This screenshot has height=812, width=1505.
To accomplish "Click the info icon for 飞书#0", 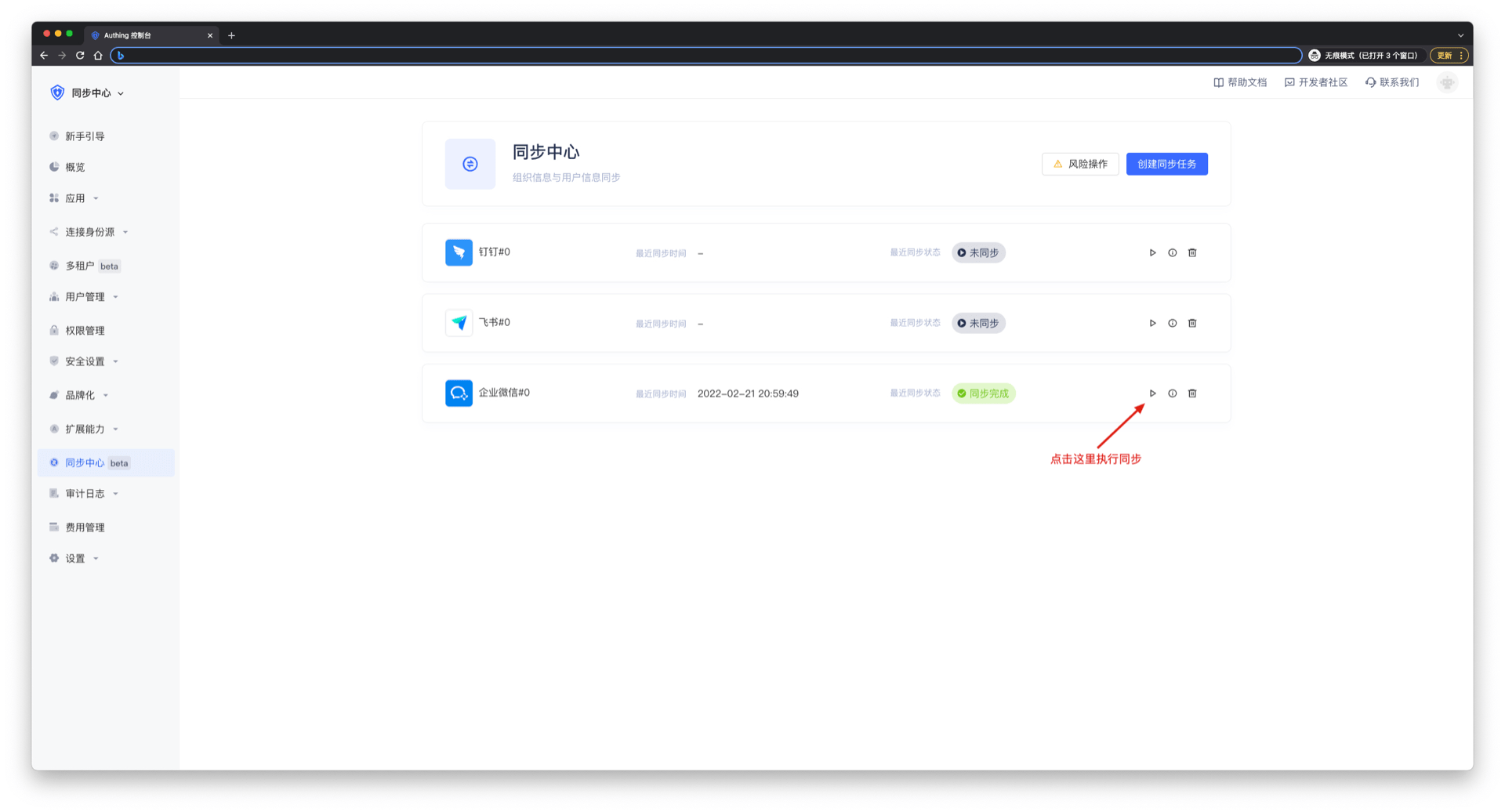I will (1172, 324).
